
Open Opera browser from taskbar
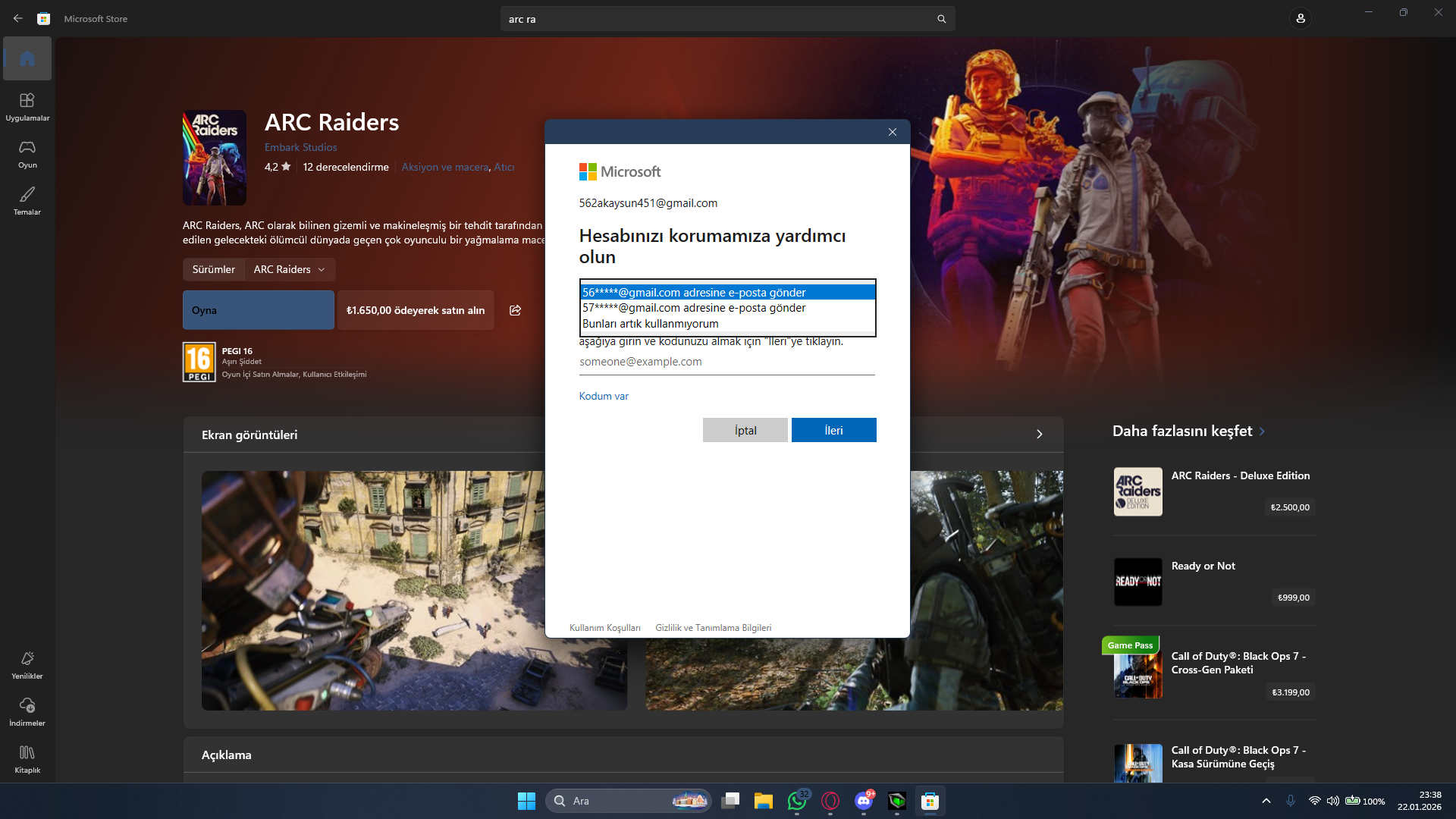830,801
